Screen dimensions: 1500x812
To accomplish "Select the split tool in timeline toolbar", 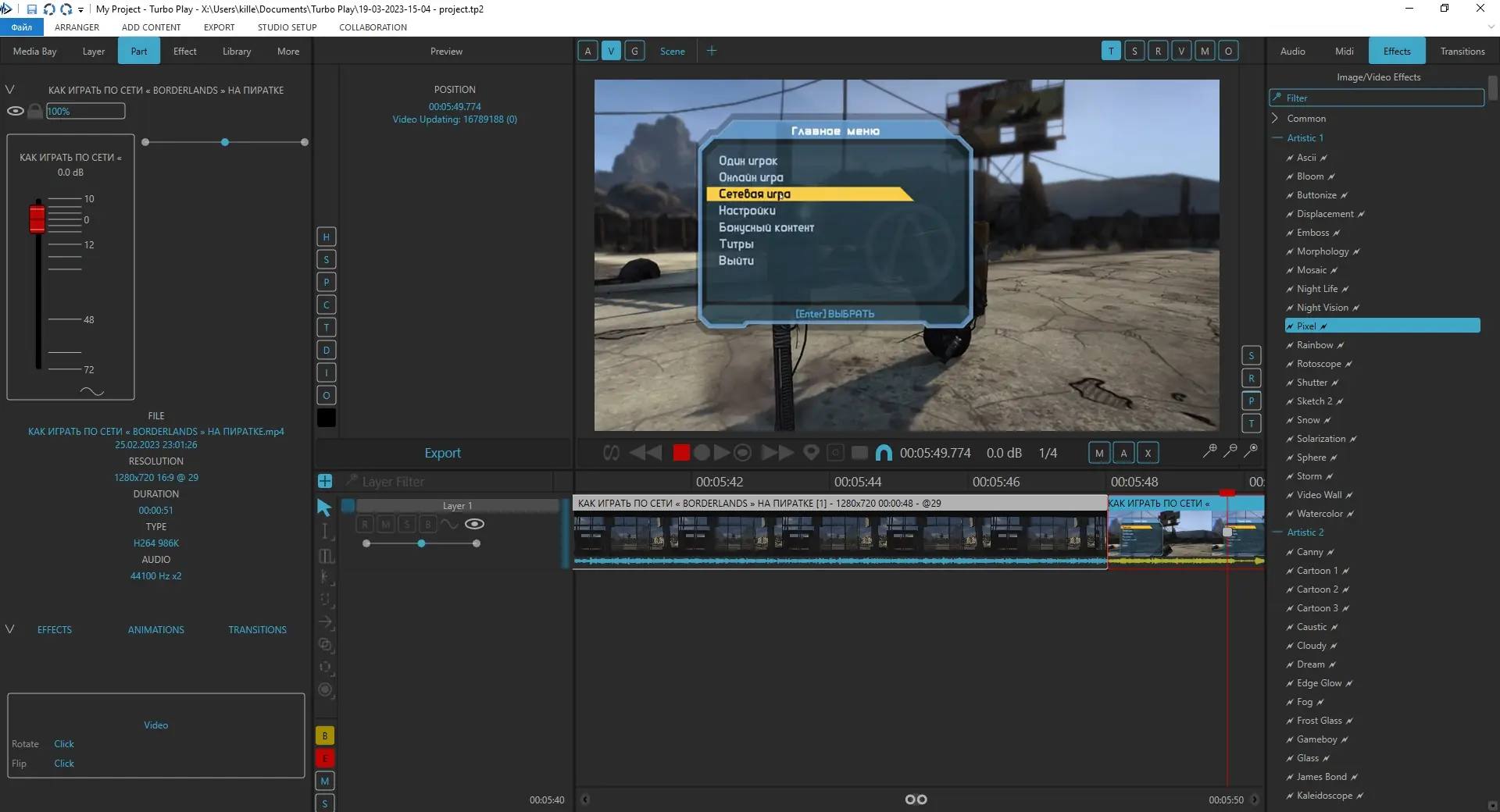I will click(327, 556).
